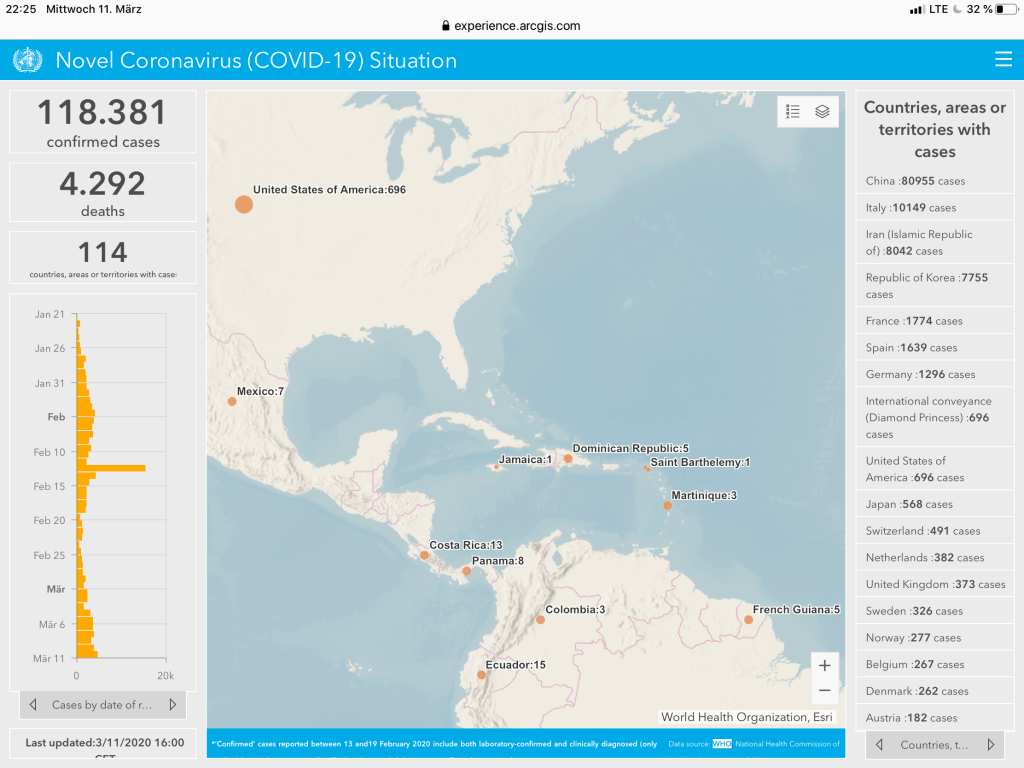Select Italy in the countries list

[x=910, y=208]
